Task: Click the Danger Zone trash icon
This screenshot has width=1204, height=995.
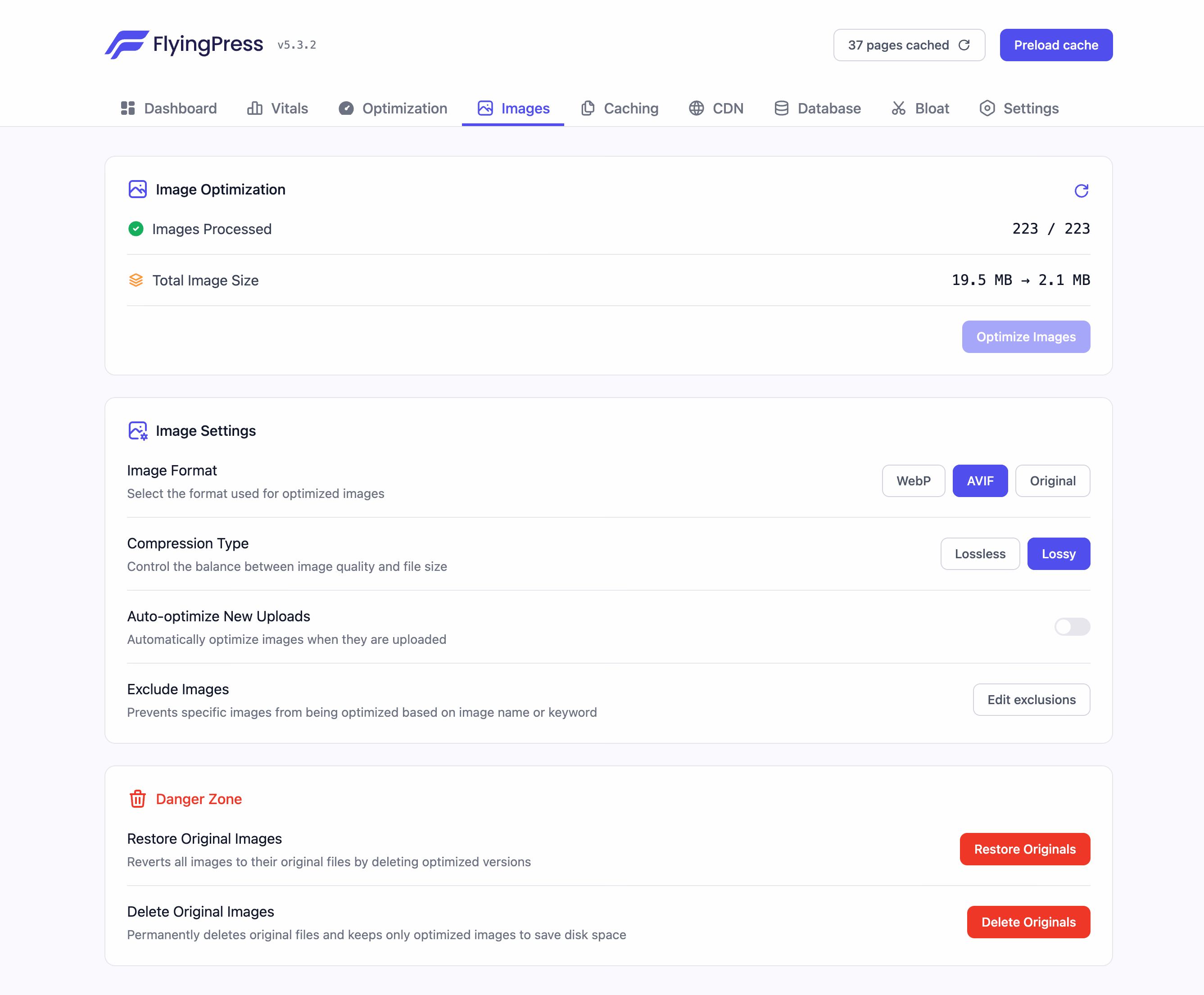Action: click(x=137, y=799)
